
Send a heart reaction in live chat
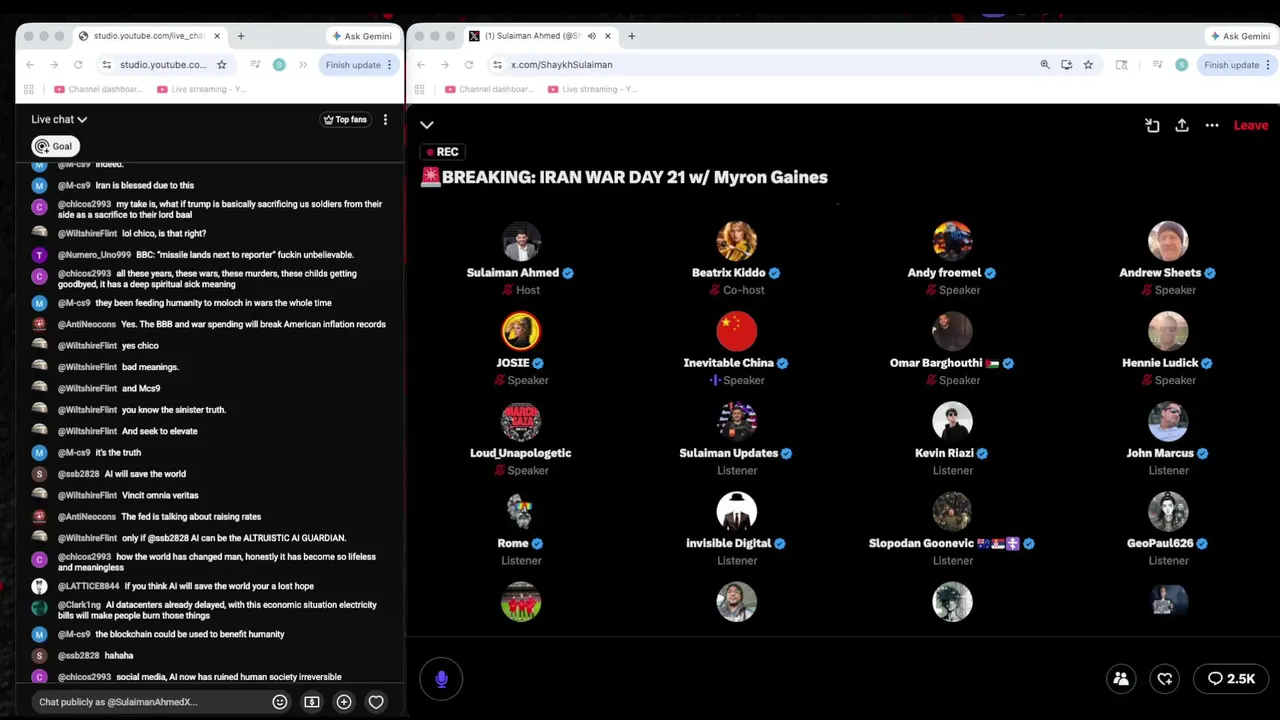coord(376,702)
